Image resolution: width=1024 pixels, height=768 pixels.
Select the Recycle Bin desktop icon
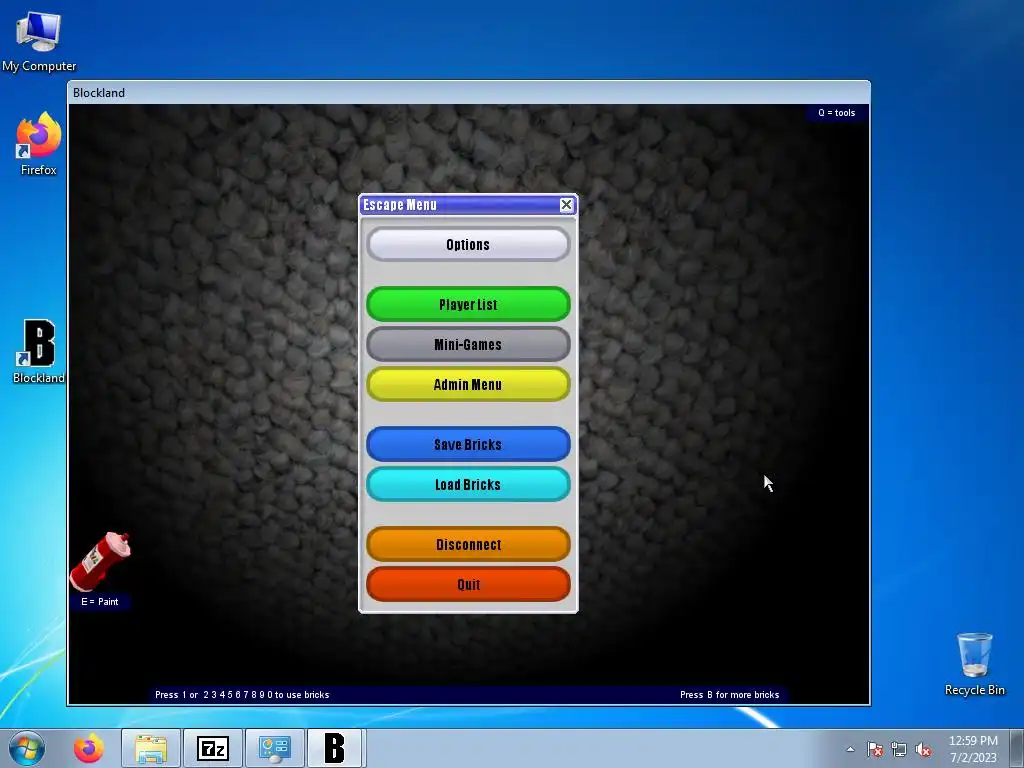(x=974, y=664)
